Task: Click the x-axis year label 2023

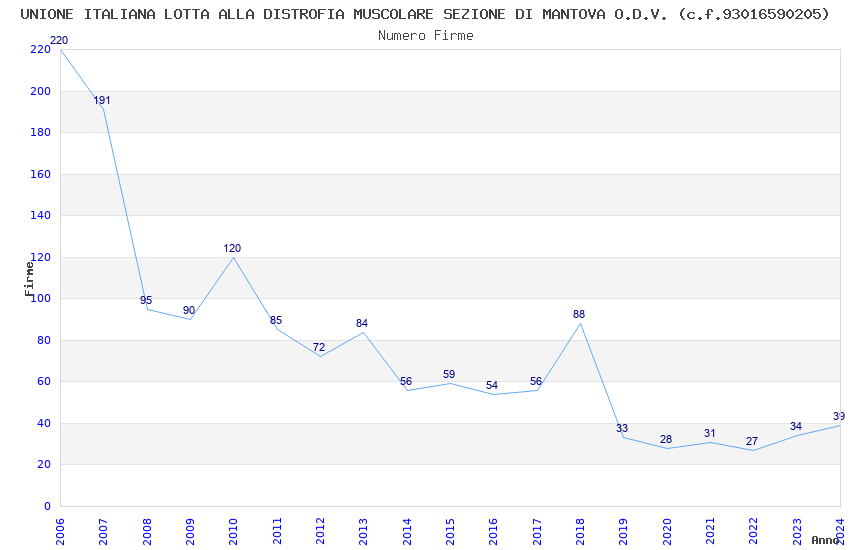Action: click(x=797, y=531)
